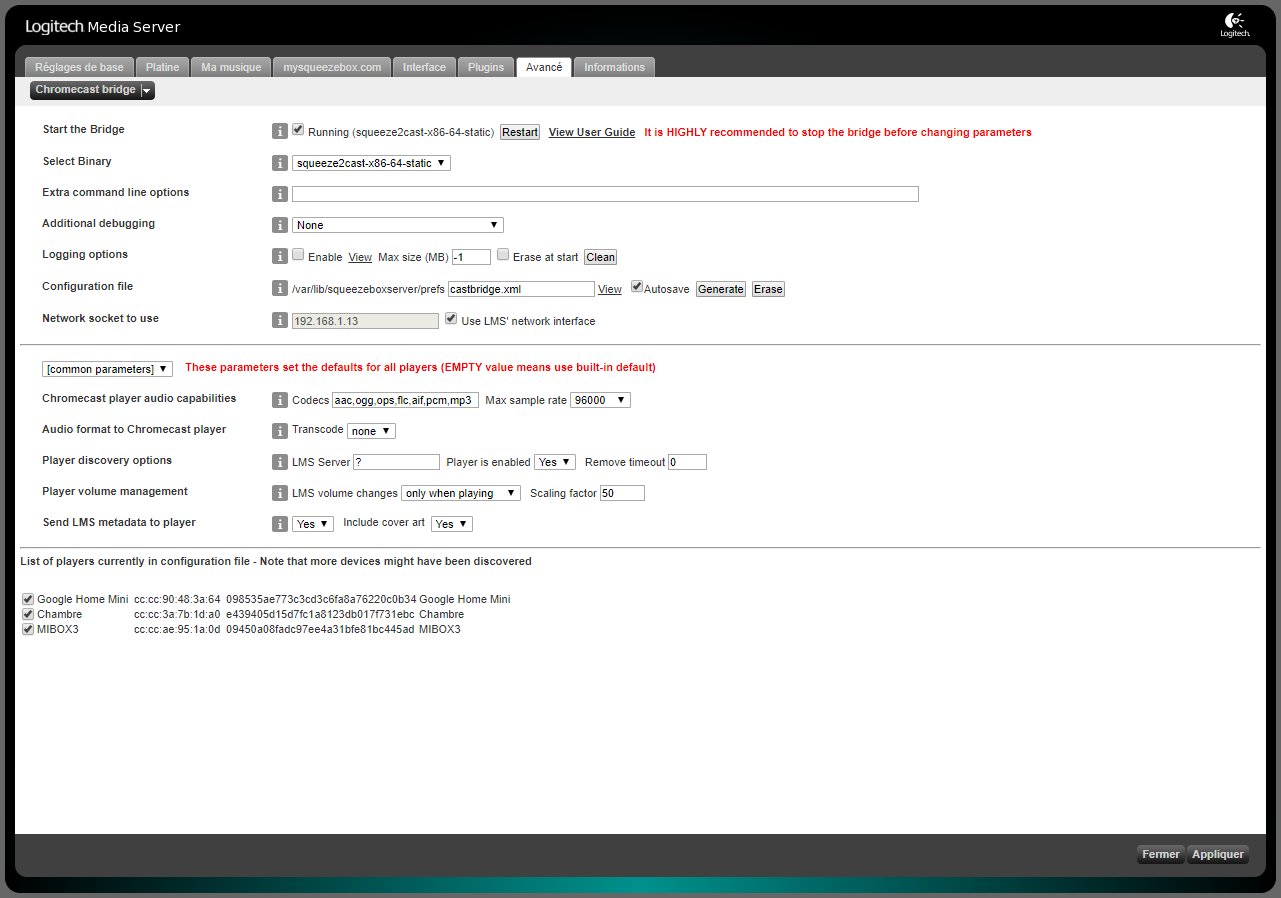This screenshot has height=898, width=1281.
Task: Show info for Logging options
Action: coord(280,256)
